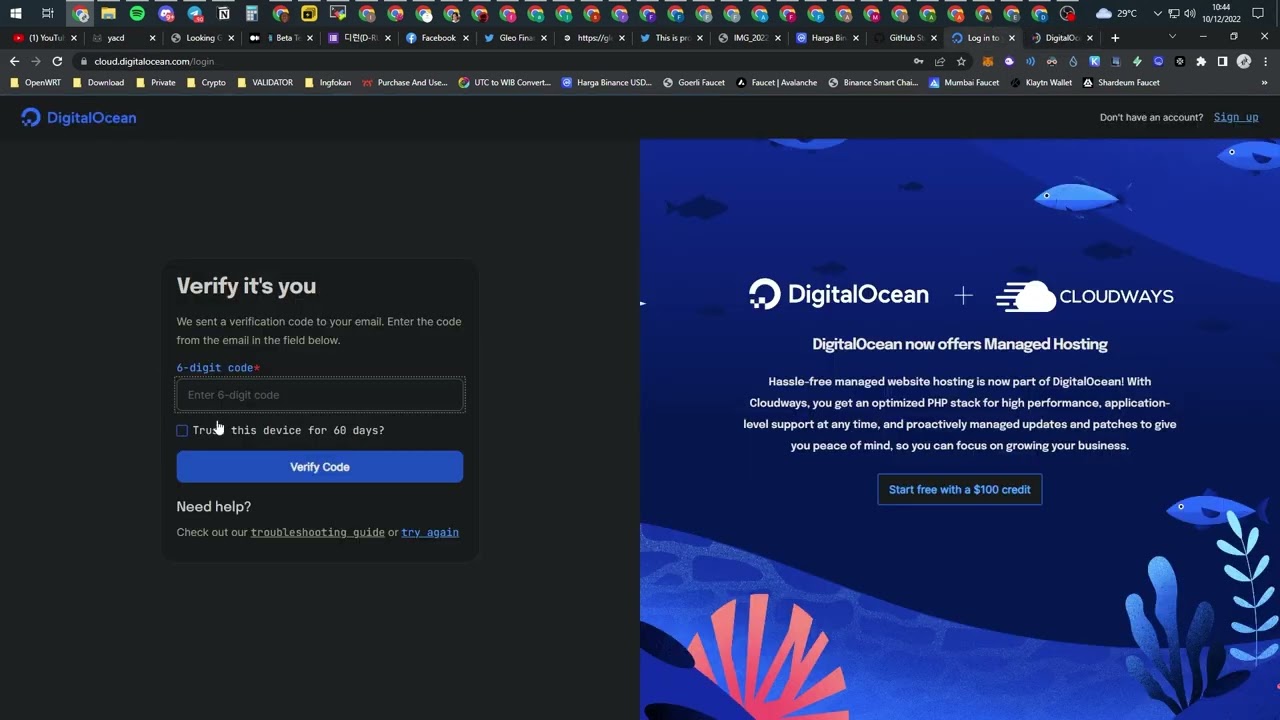Open Discord from the taskbar

[166, 14]
